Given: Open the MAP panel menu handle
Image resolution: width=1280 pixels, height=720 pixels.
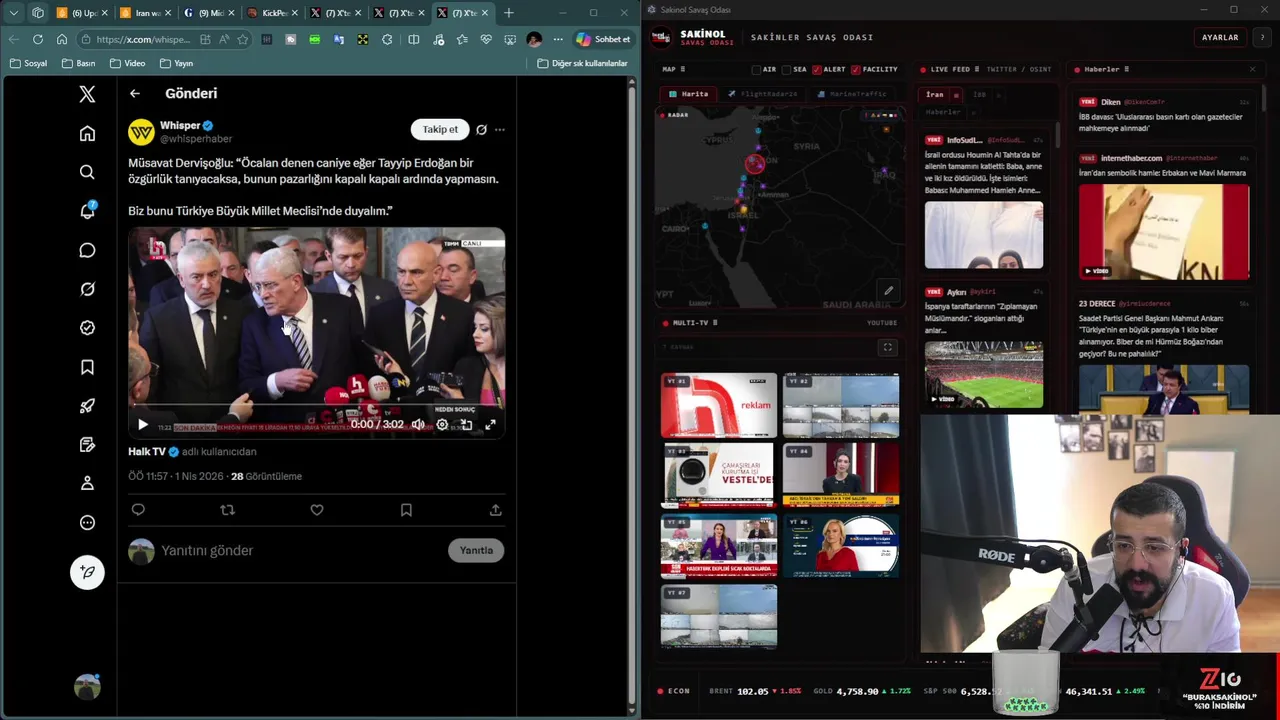Looking at the screenshot, I should point(685,69).
